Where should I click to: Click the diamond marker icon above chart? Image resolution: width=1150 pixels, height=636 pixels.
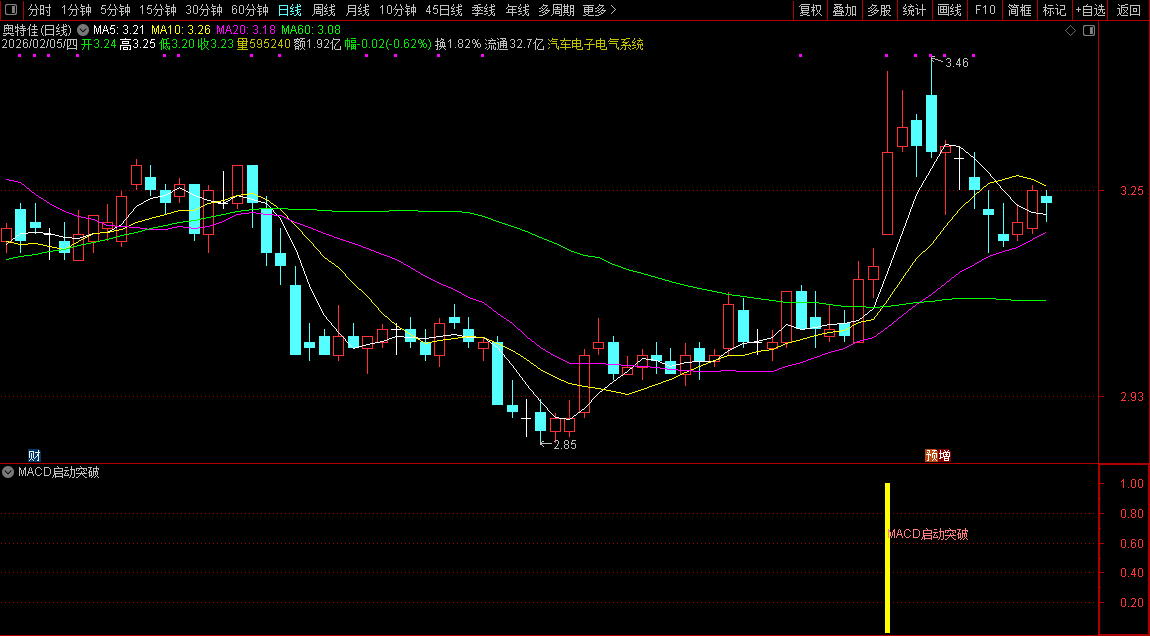(1070, 31)
